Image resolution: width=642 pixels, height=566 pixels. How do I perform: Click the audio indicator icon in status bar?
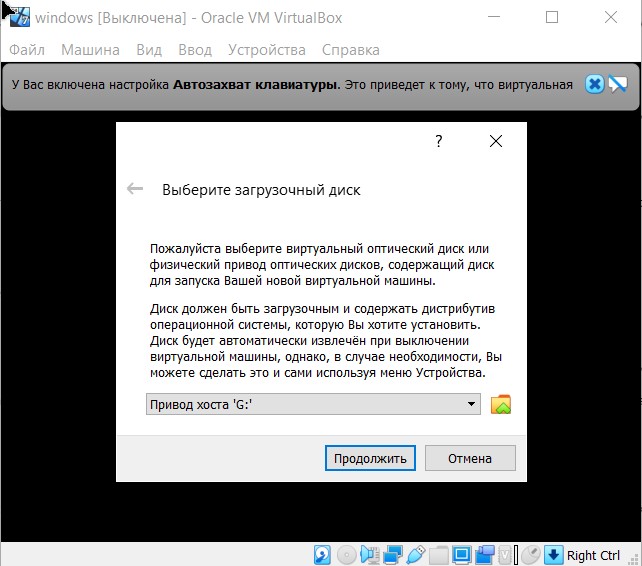(x=370, y=555)
